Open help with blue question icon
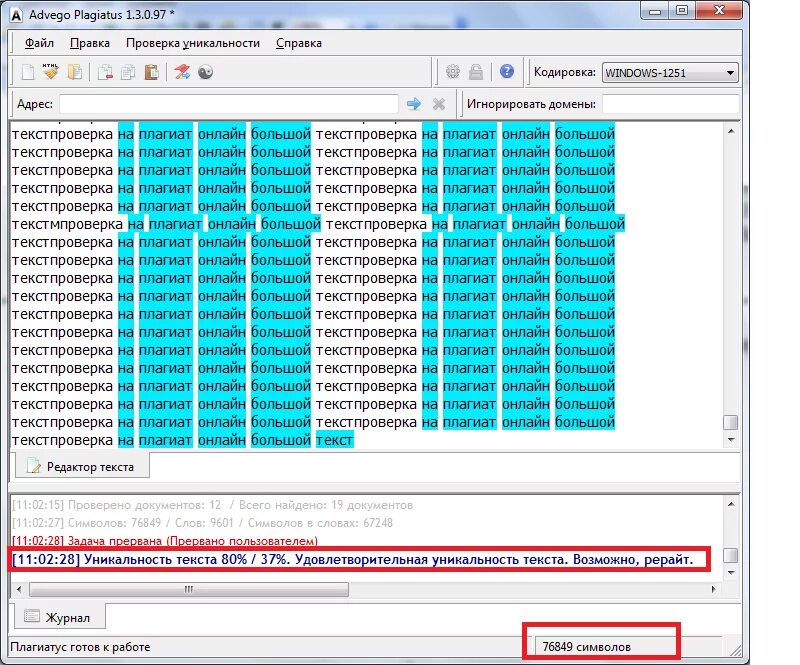 (x=507, y=71)
